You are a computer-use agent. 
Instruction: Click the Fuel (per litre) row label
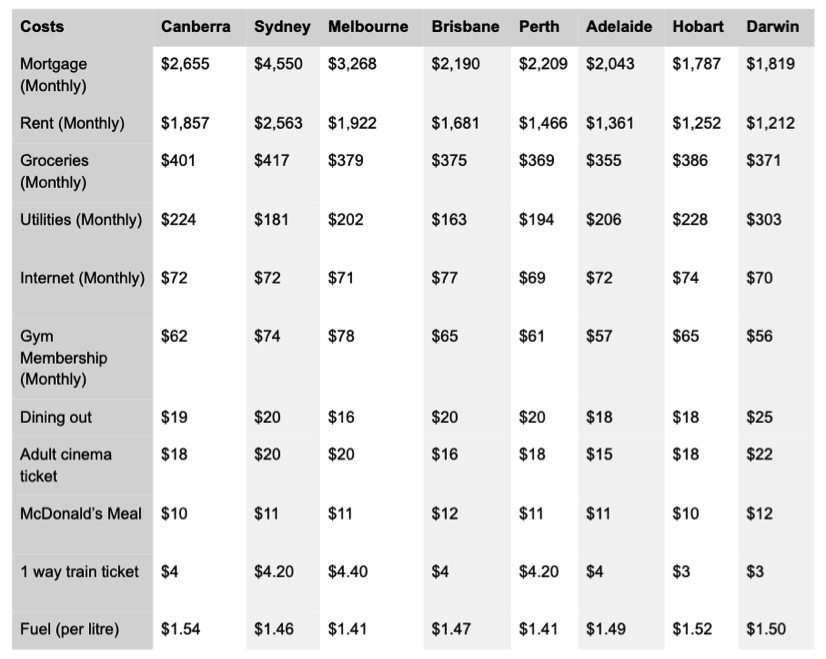(69, 629)
